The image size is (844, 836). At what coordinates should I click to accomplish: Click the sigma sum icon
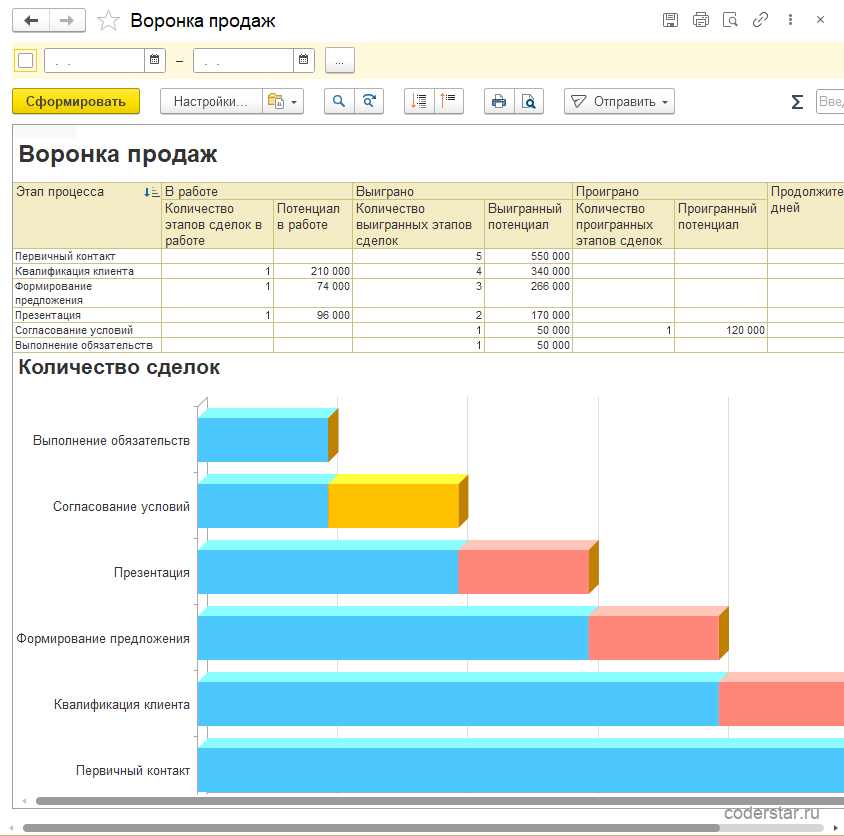797,101
